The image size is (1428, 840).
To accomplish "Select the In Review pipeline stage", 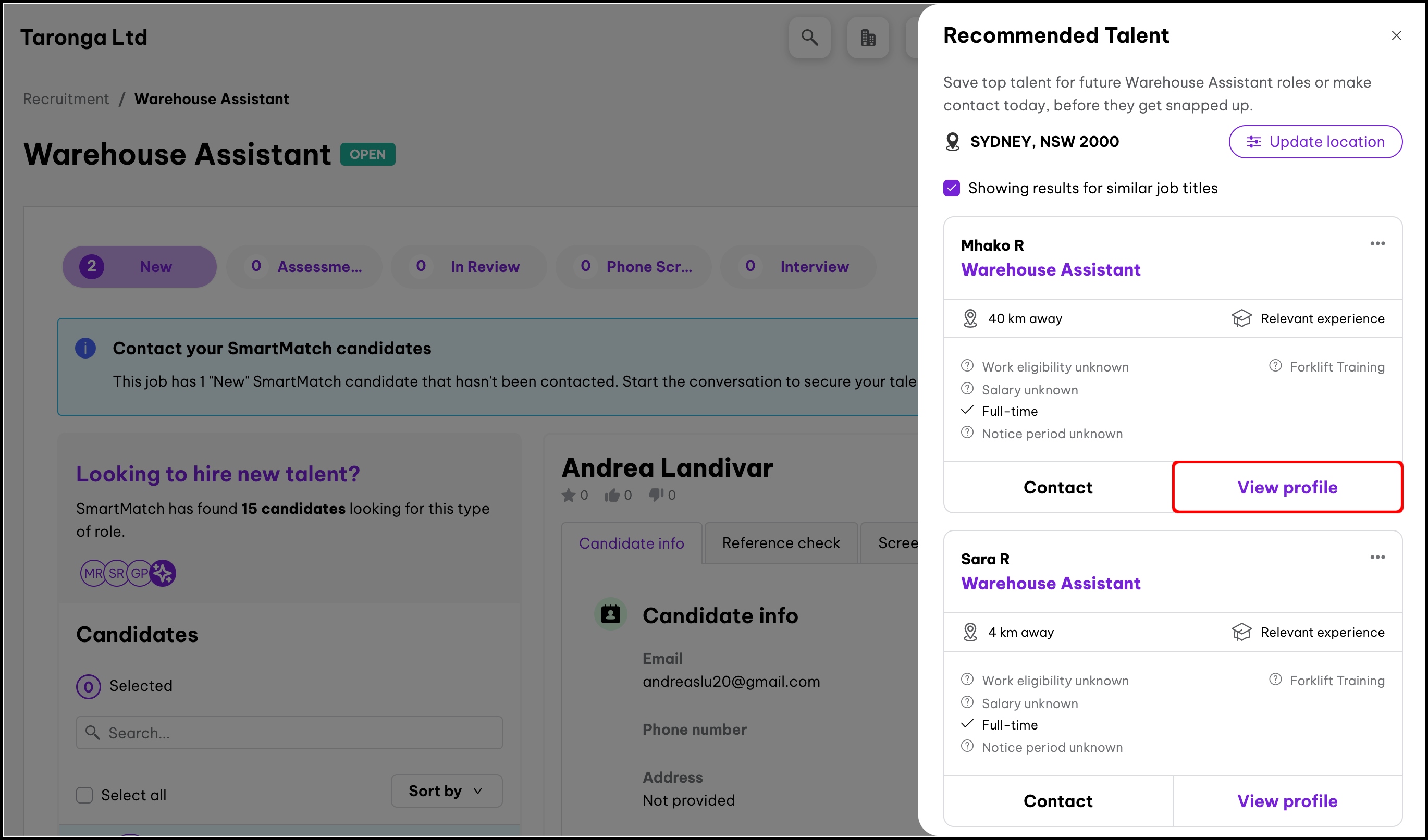I will [469, 267].
